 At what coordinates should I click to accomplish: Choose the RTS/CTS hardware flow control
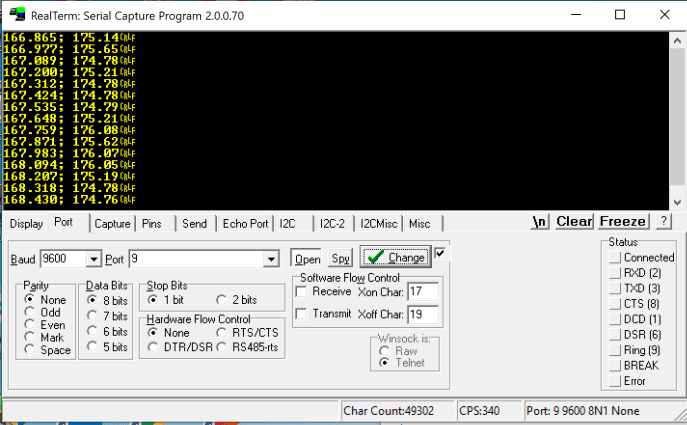click(x=222, y=332)
